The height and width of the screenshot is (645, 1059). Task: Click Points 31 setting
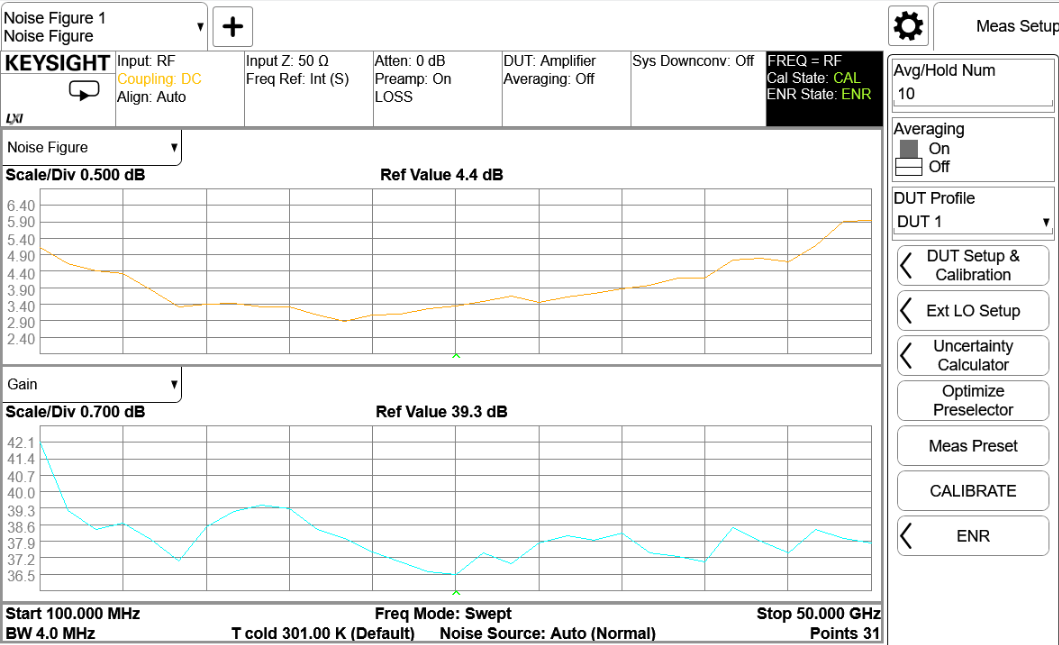click(845, 634)
